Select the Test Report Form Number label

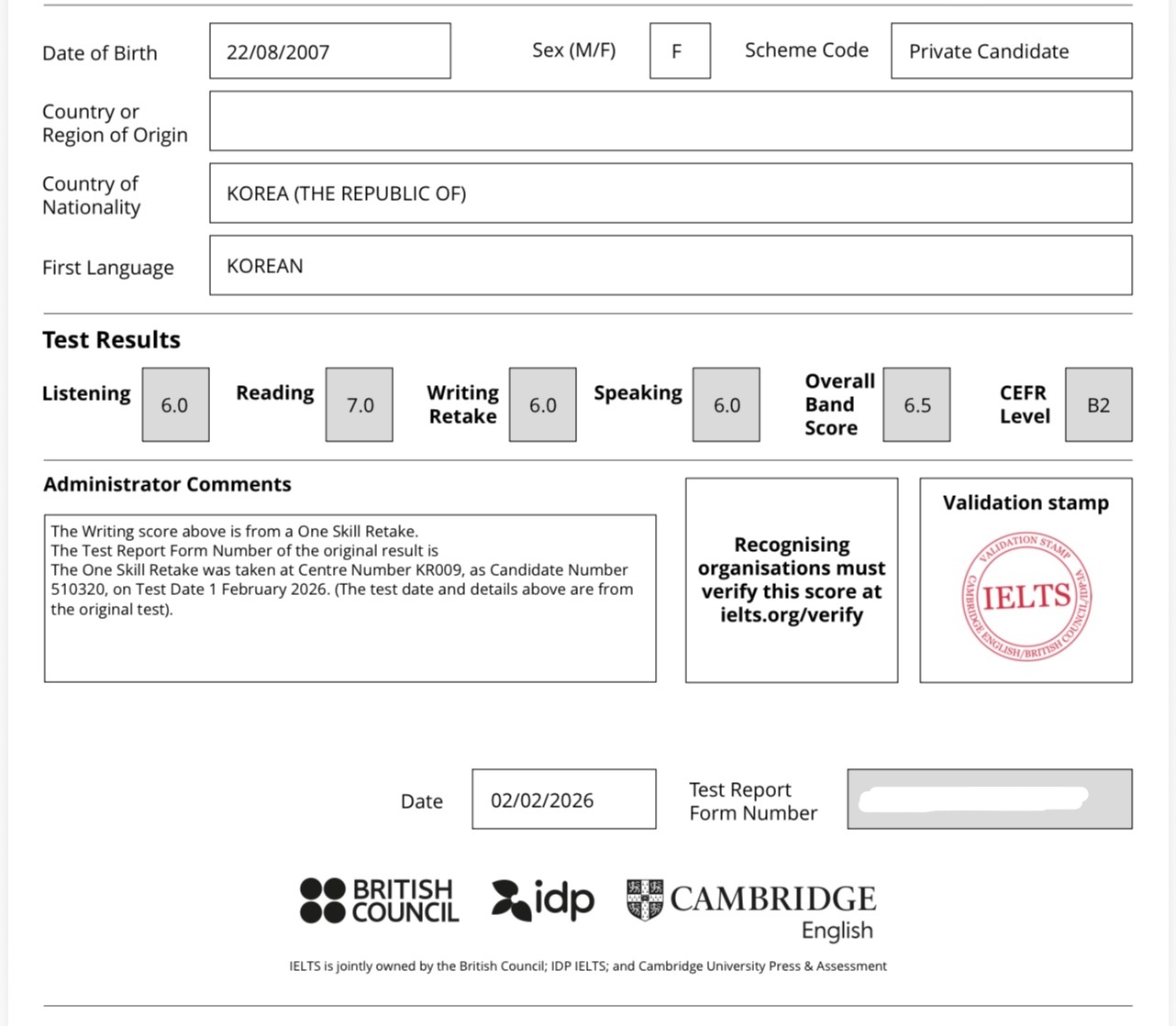pos(753,801)
